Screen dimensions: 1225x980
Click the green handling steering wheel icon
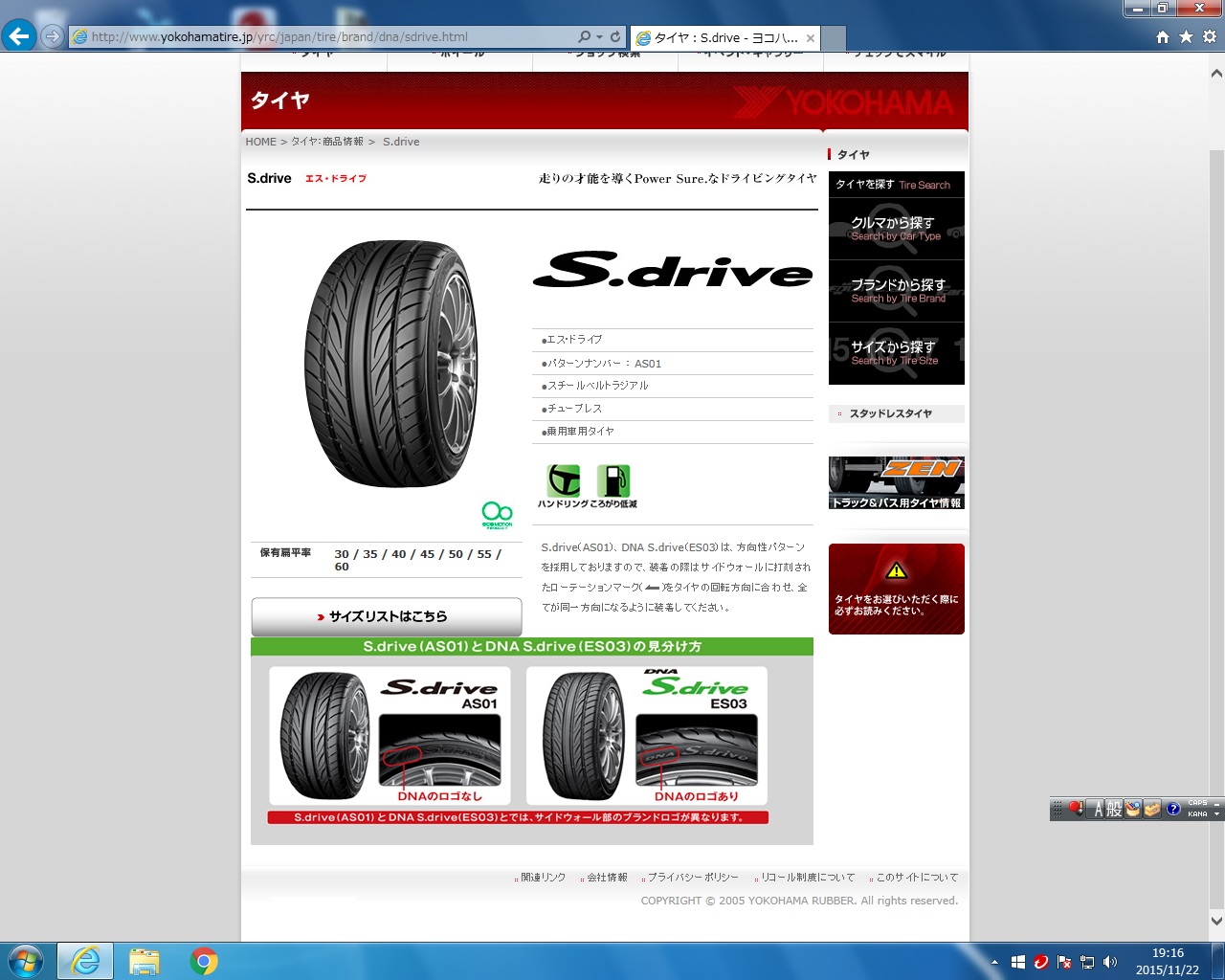click(564, 480)
